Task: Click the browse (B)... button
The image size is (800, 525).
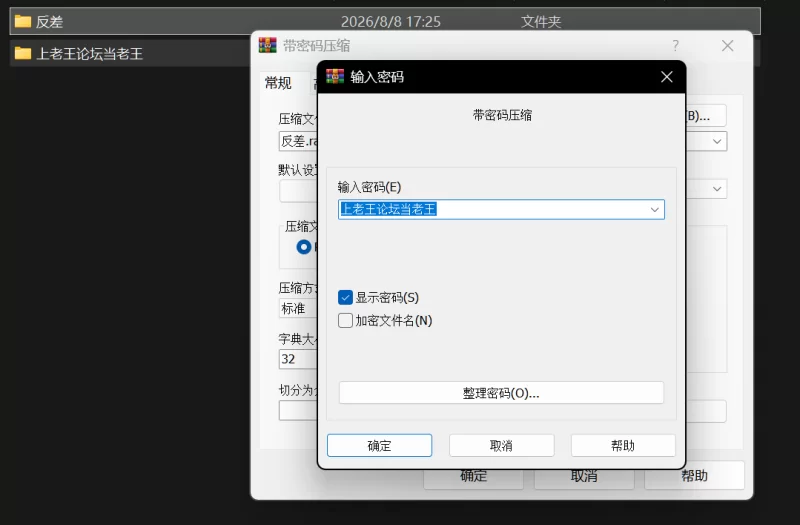Action: (x=706, y=116)
